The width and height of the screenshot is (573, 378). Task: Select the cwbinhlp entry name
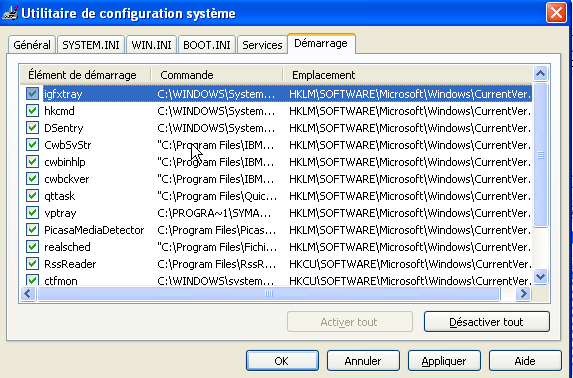[x=65, y=162]
